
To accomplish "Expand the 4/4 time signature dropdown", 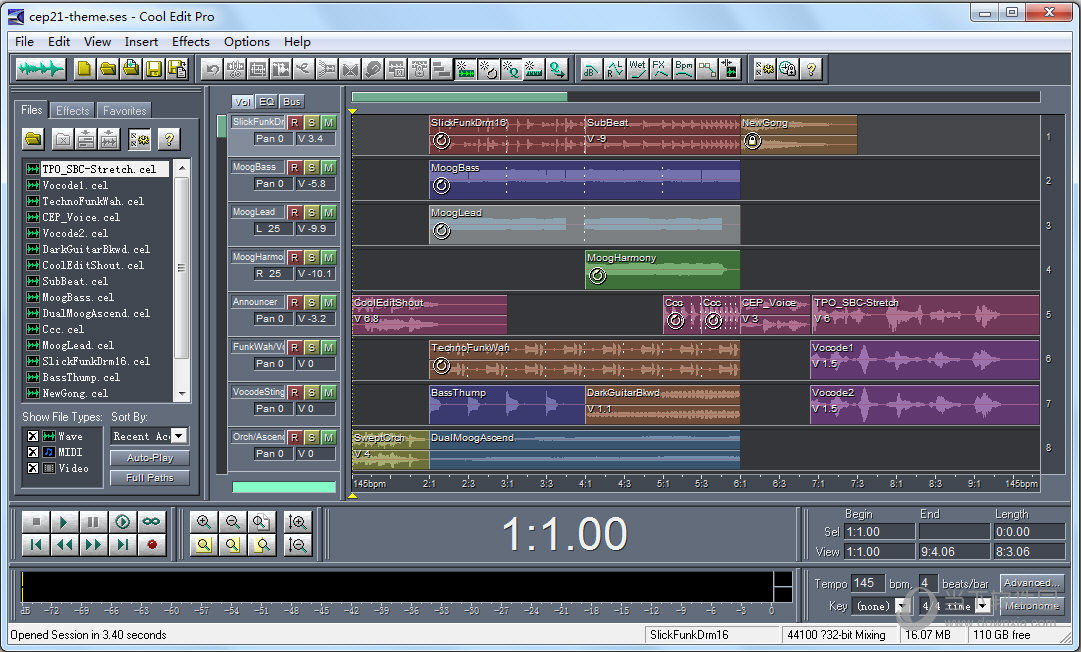I will click(982, 606).
